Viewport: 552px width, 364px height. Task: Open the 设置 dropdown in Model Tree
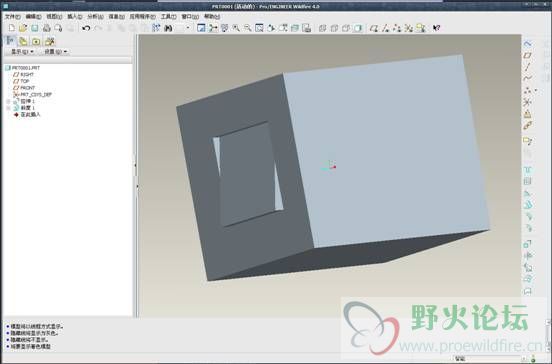pyautogui.click(x=56, y=52)
